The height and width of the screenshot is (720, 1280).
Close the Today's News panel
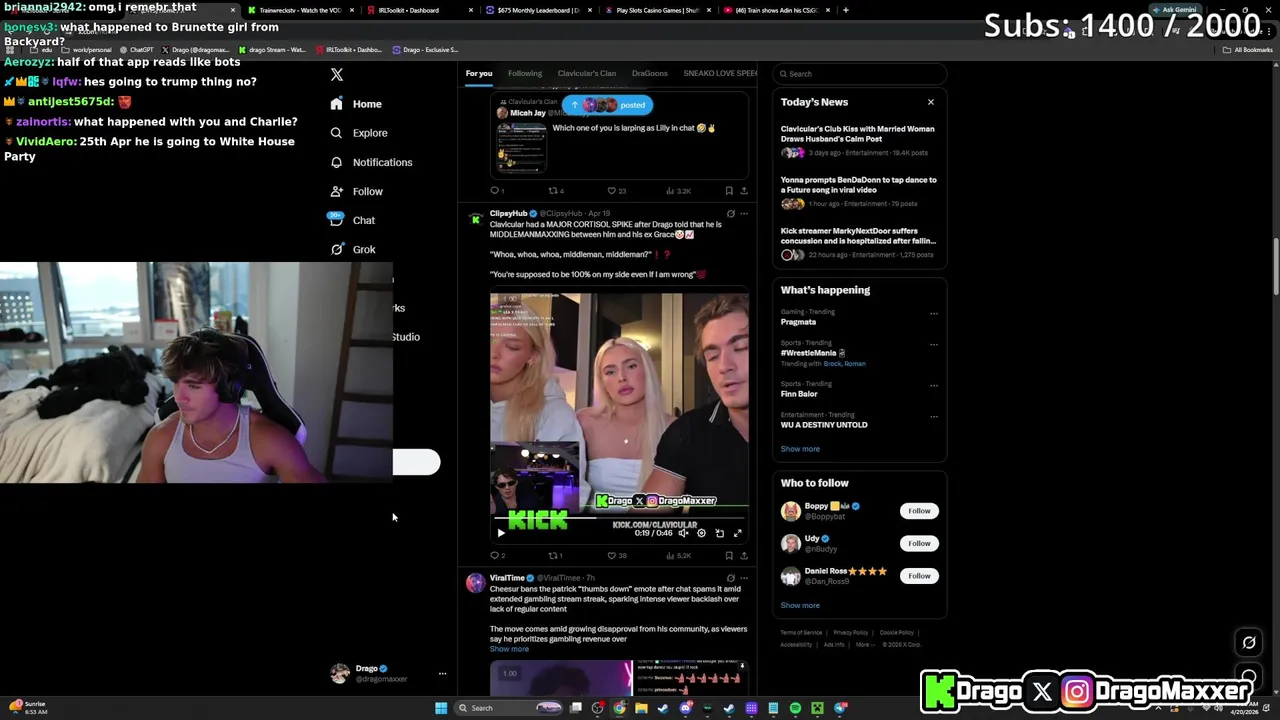click(931, 102)
